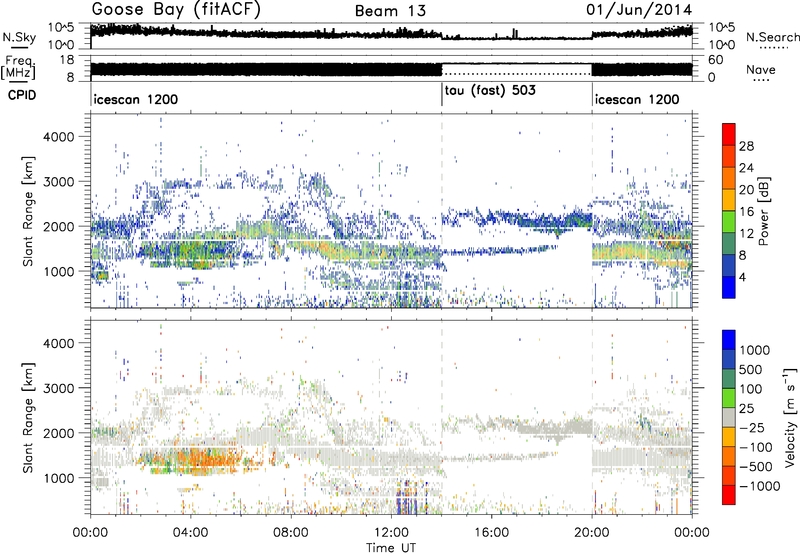Click the 'tau (fast) 503' CPID label
Image resolution: width=800 pixels, height=554 pixels.
coord(490,91)
